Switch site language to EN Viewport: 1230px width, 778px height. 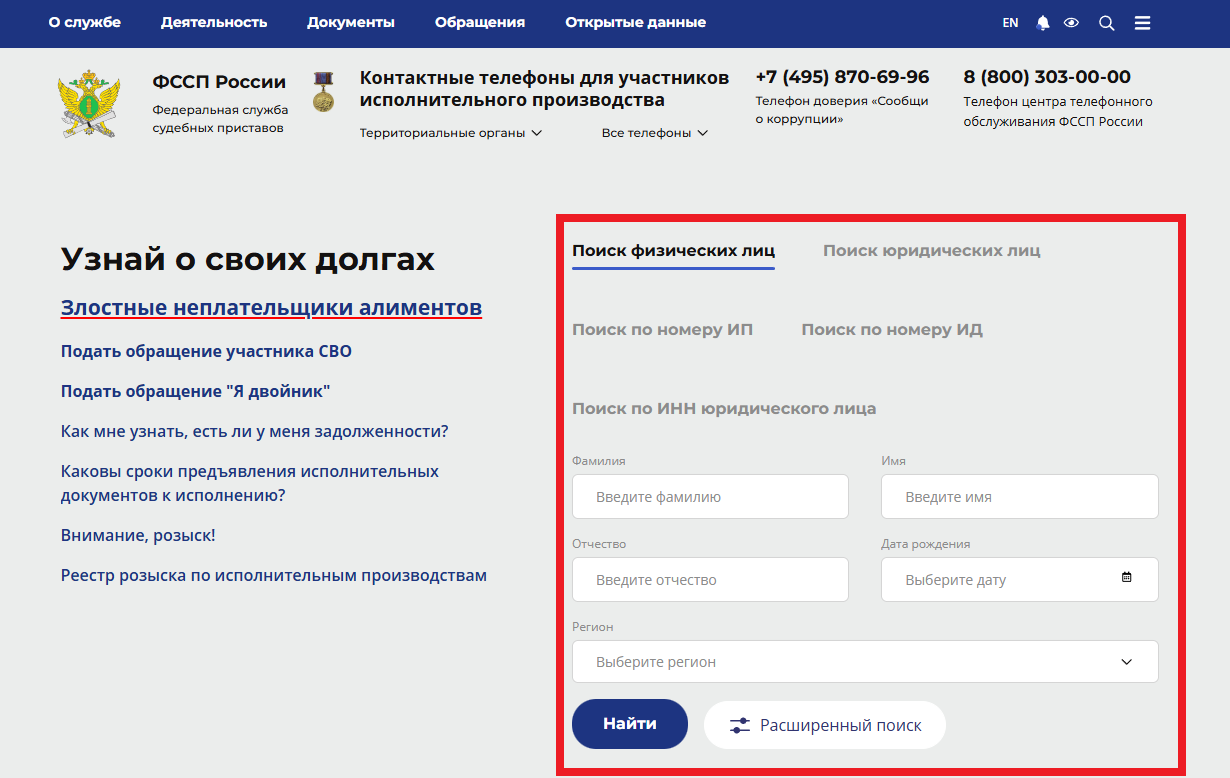pyautogui.click(x=1010, y=22)
